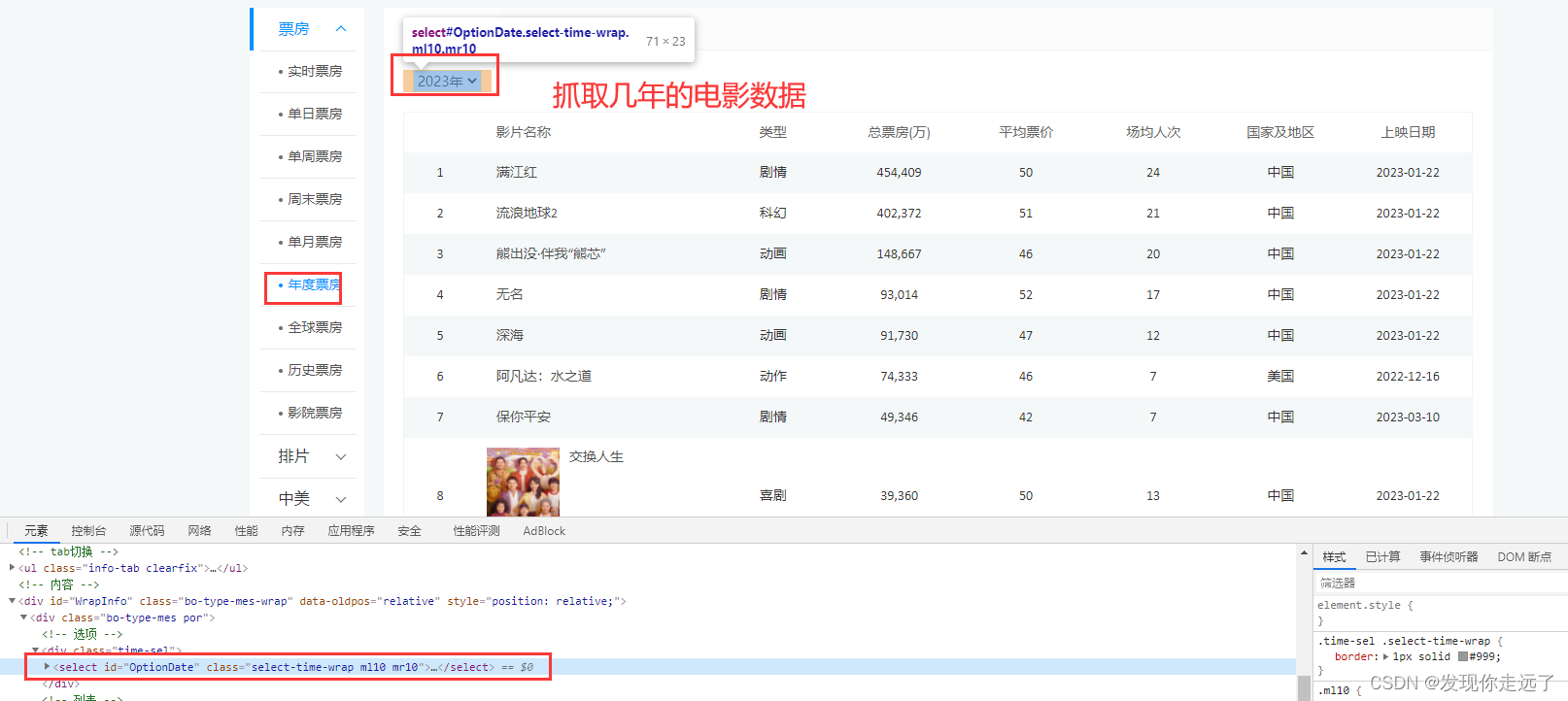The height and width of the screenshot is (701, 1568).
Task: Expand the 中美 sidebar section
Action: point(341,499)
